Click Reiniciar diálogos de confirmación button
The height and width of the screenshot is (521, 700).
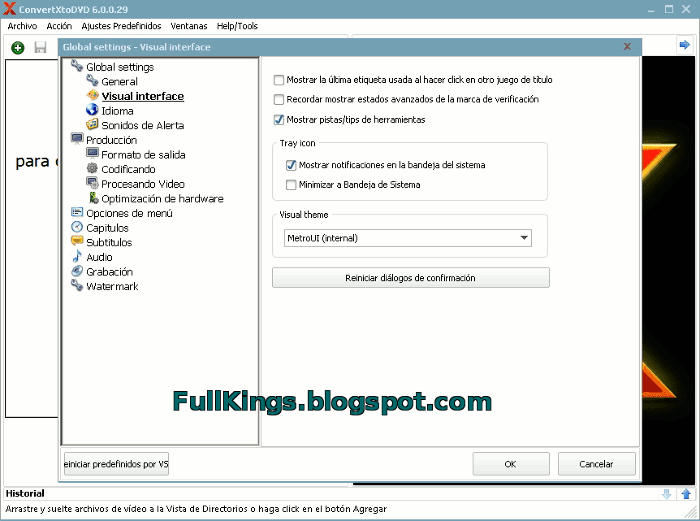click(x=411, y=278)
